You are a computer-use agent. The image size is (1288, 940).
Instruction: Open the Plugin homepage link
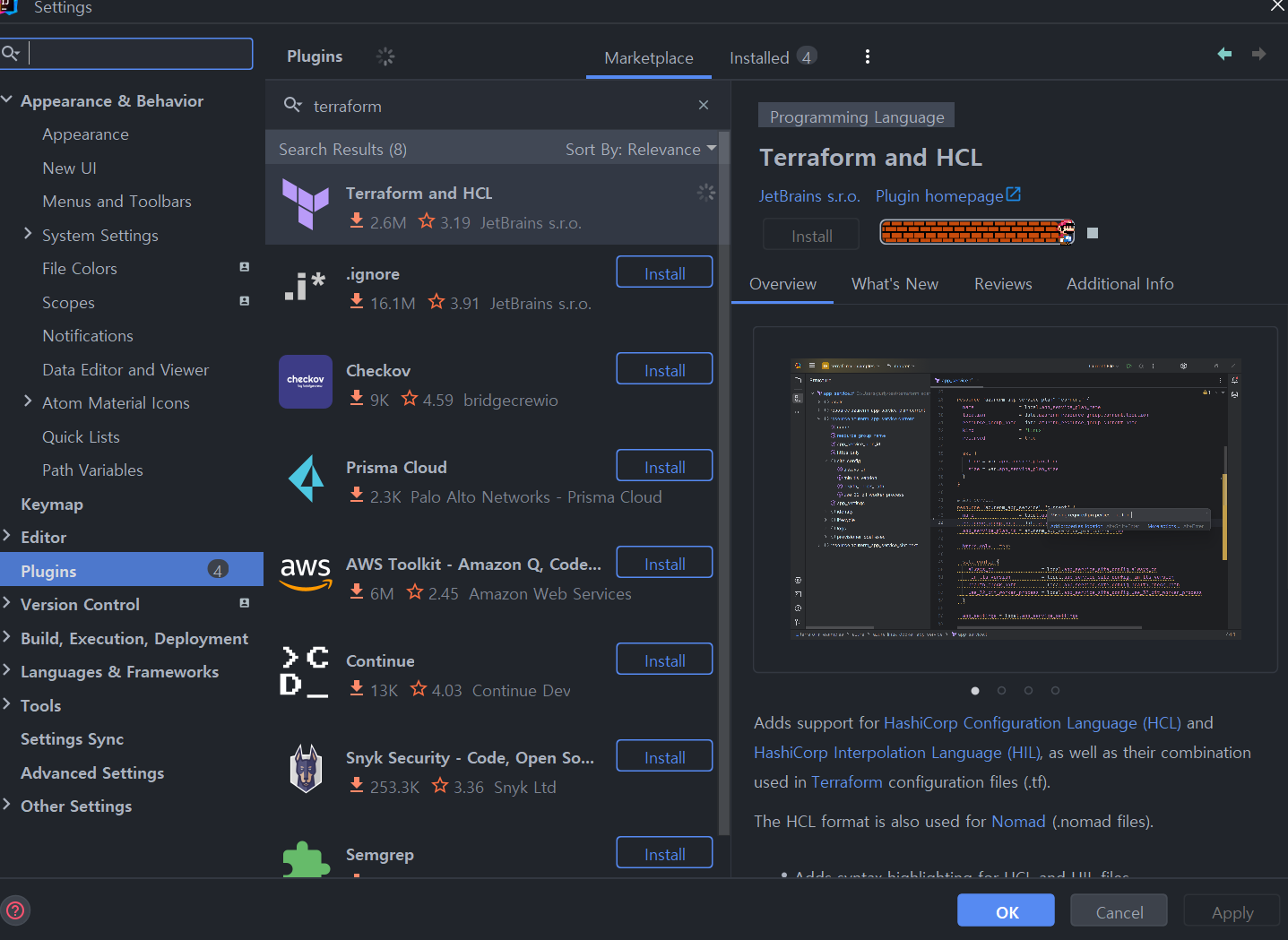(x=939, y=196)
